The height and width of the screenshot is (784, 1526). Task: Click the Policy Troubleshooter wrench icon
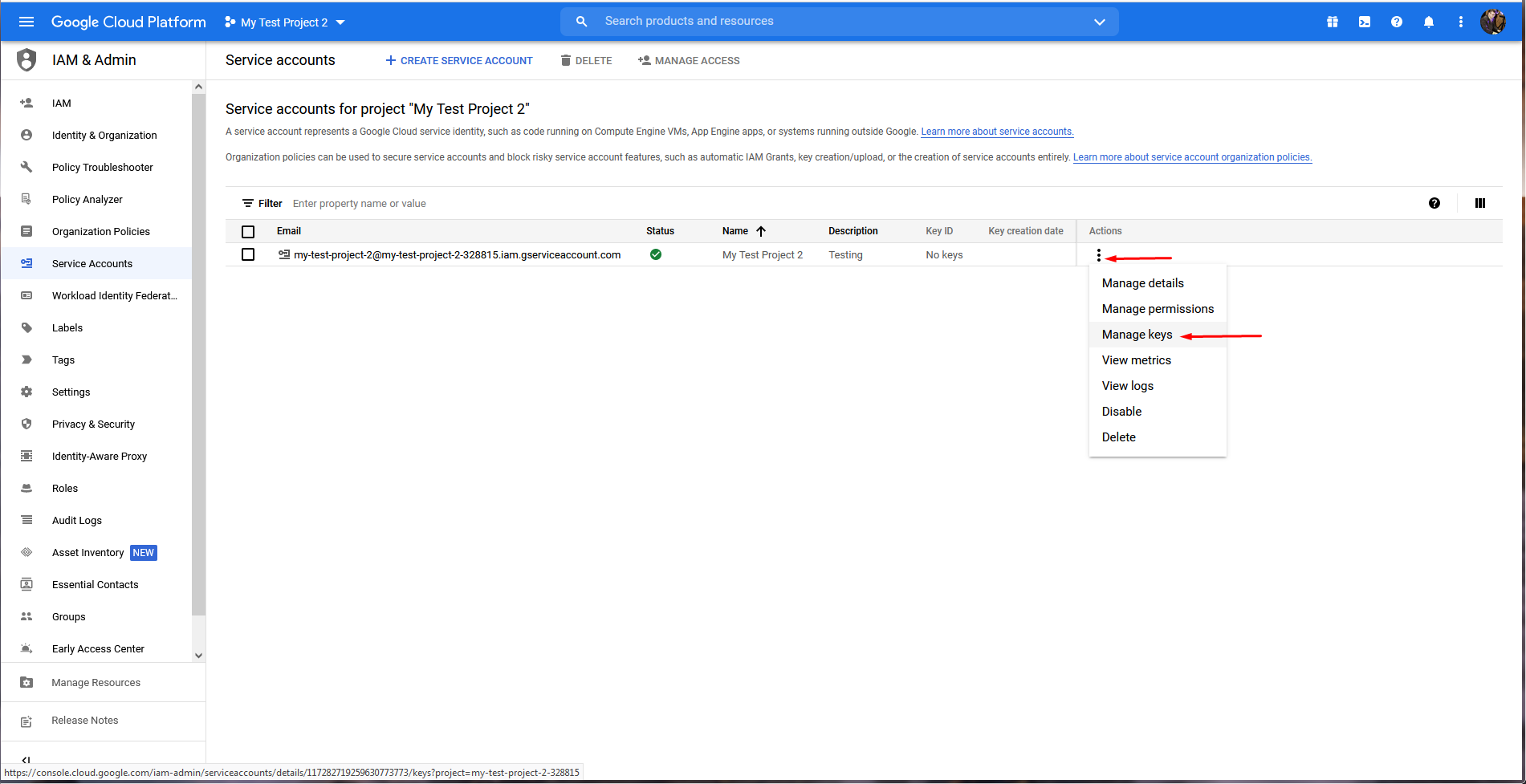click(x=26, y=167)
